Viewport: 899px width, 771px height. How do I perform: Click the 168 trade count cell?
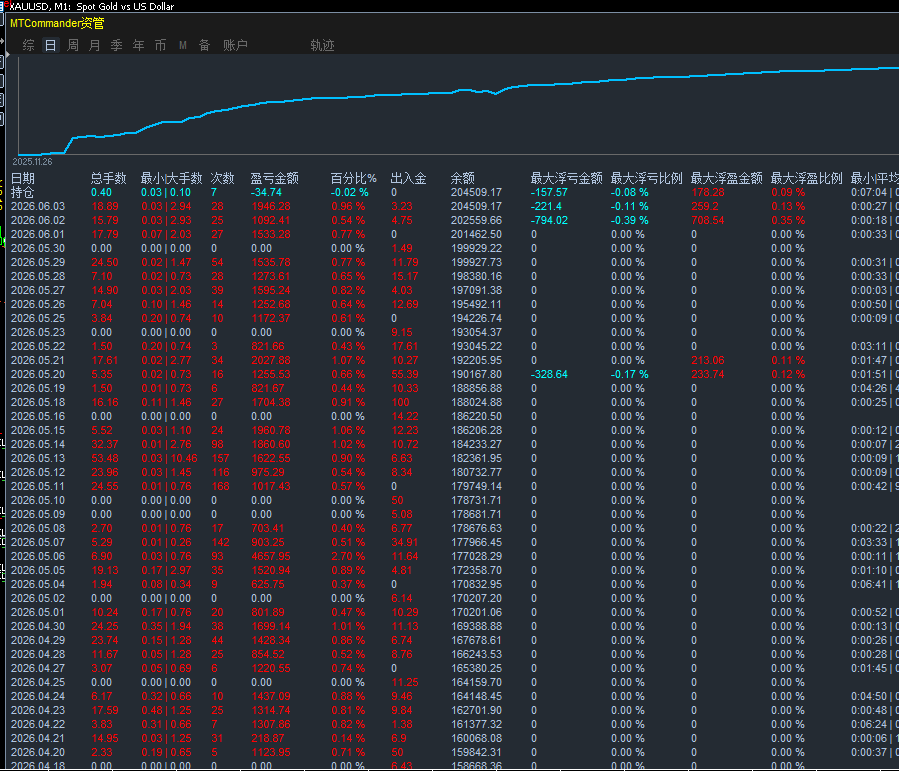220,487
